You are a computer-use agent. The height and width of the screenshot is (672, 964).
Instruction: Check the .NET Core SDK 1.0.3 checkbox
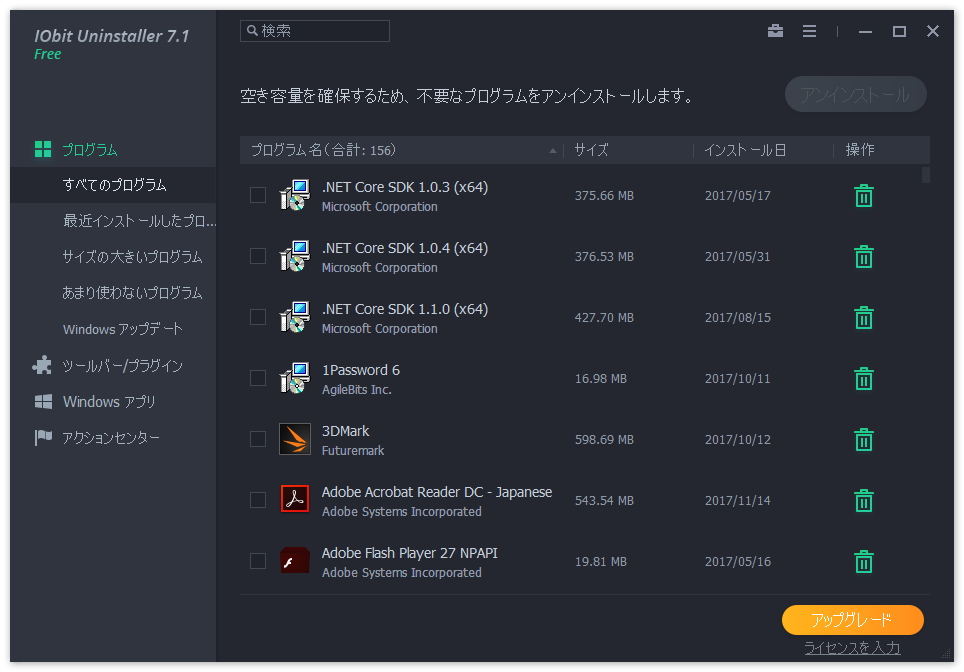pyautogui.click(x=257, y=195)
